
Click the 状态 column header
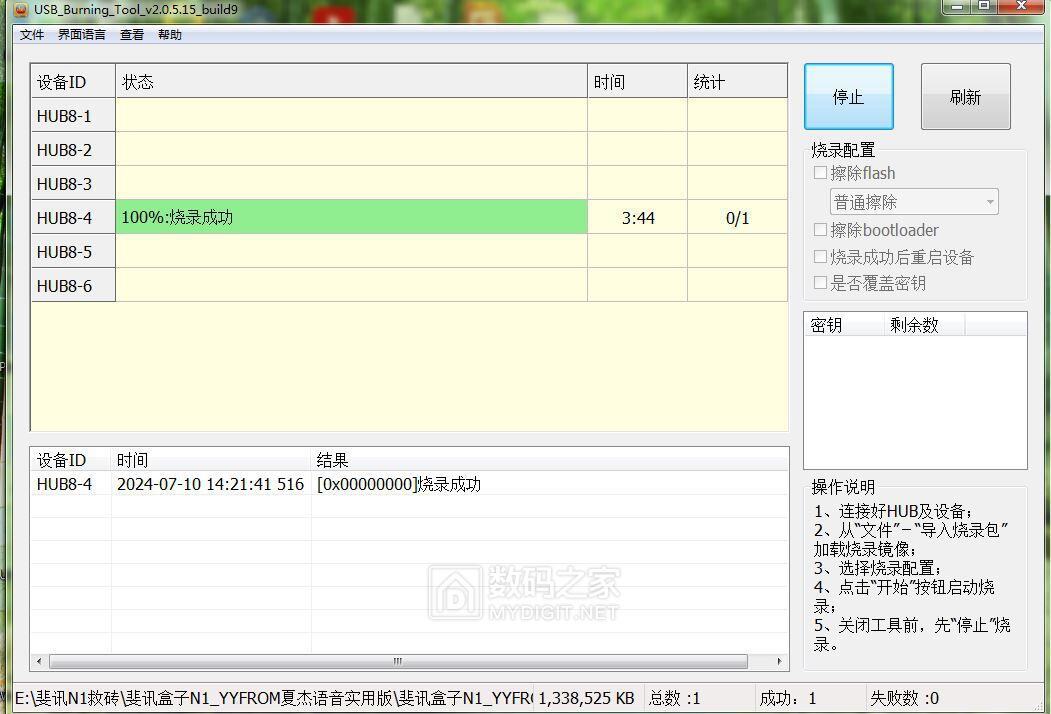(x=352, y=82)
